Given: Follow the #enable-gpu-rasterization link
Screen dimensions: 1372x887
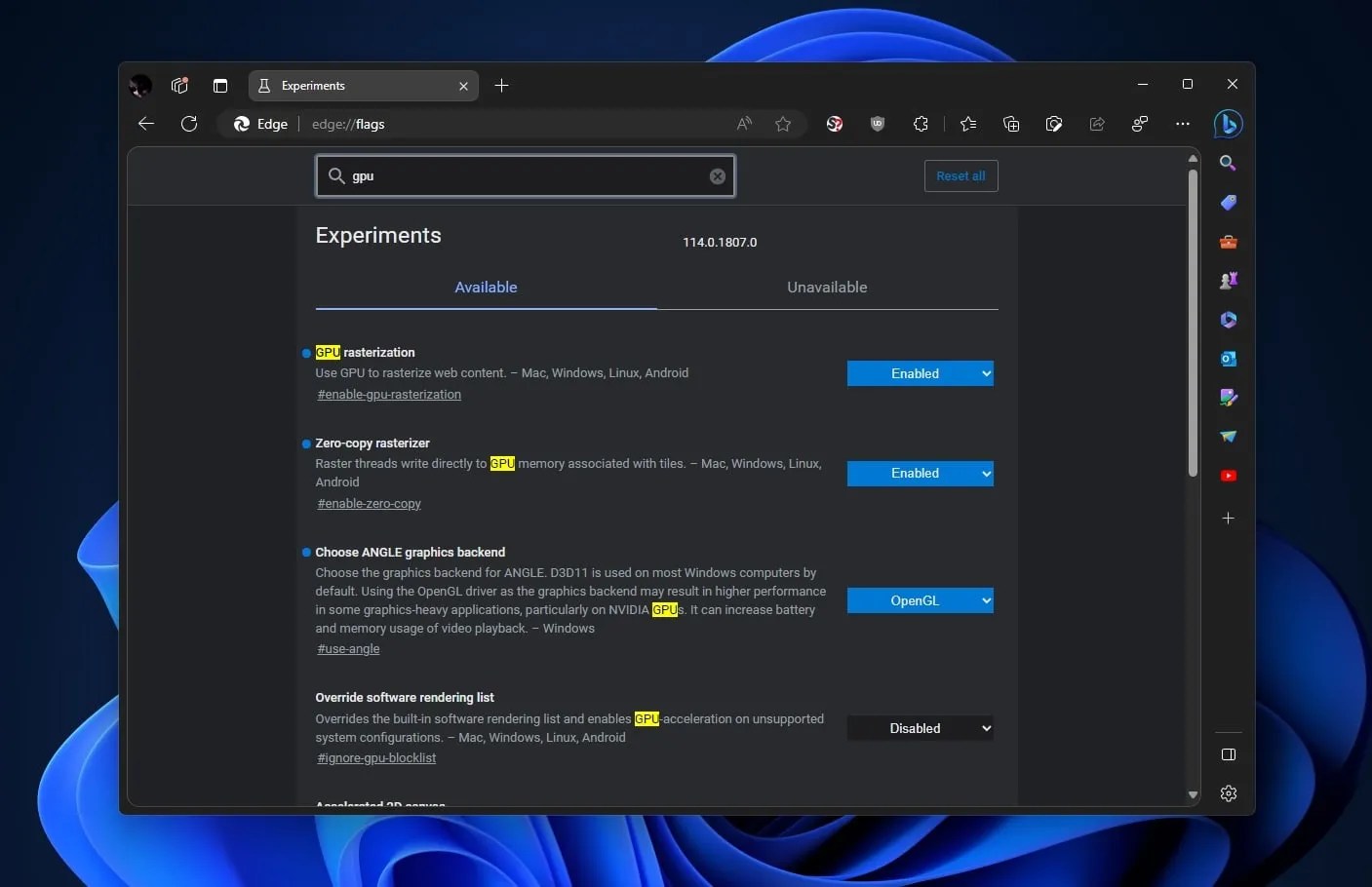Looking at the screenshot, I should 389,394.
